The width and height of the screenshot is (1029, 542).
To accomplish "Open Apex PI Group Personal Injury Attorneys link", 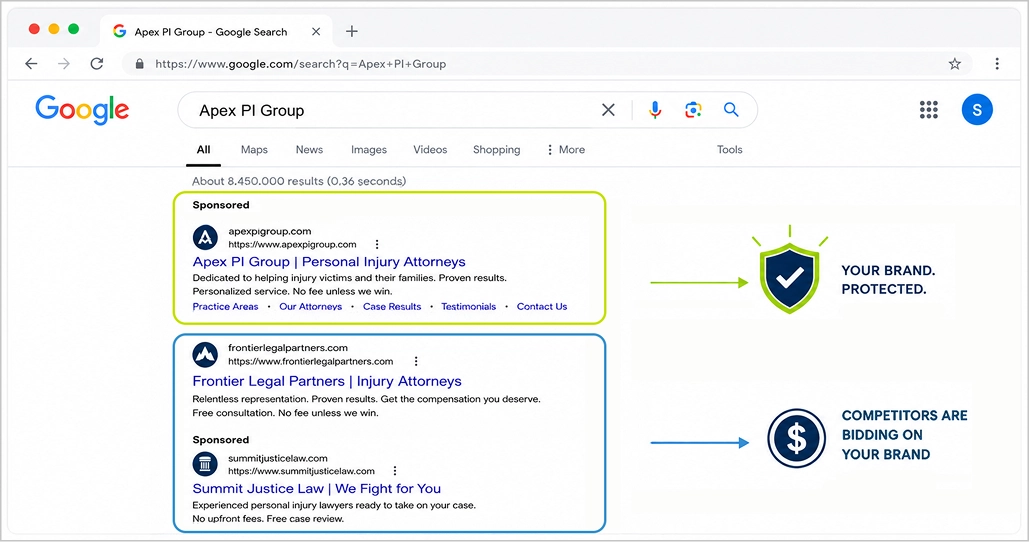I will point(329,262).
